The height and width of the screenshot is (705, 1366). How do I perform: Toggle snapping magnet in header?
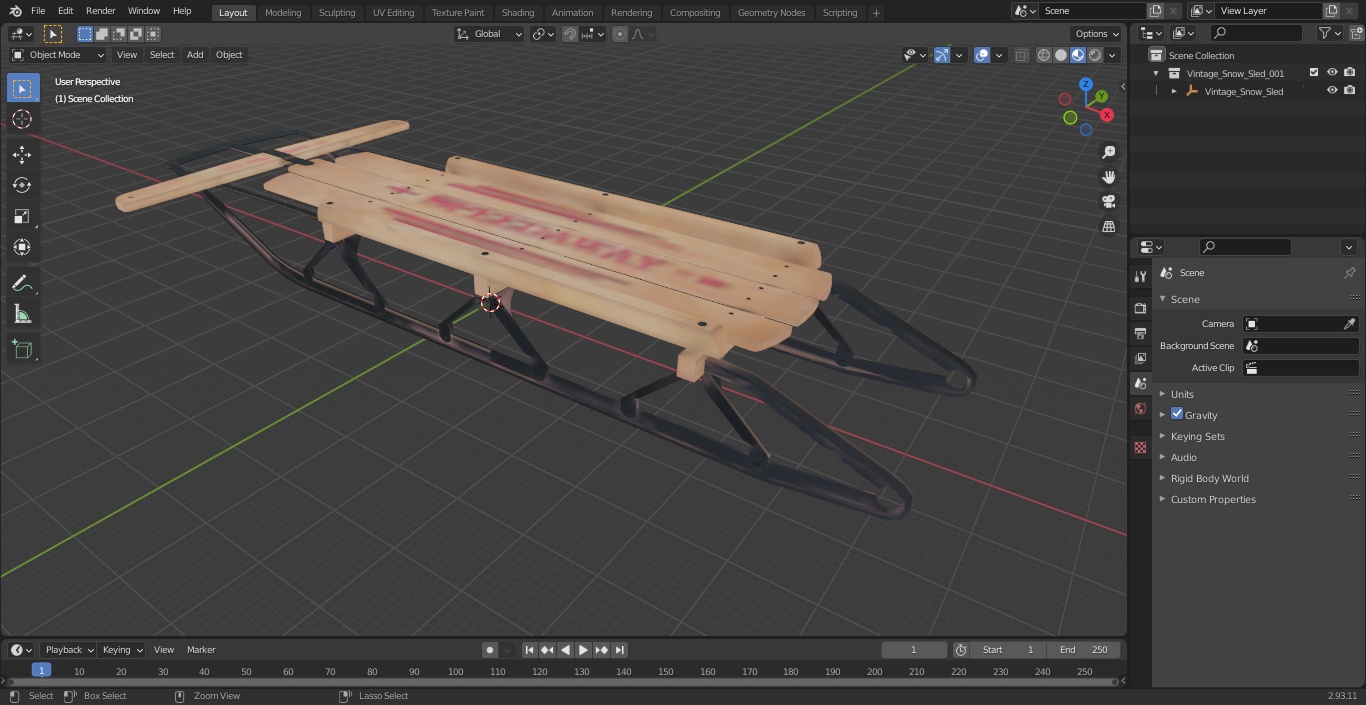[x=570, y=34]
